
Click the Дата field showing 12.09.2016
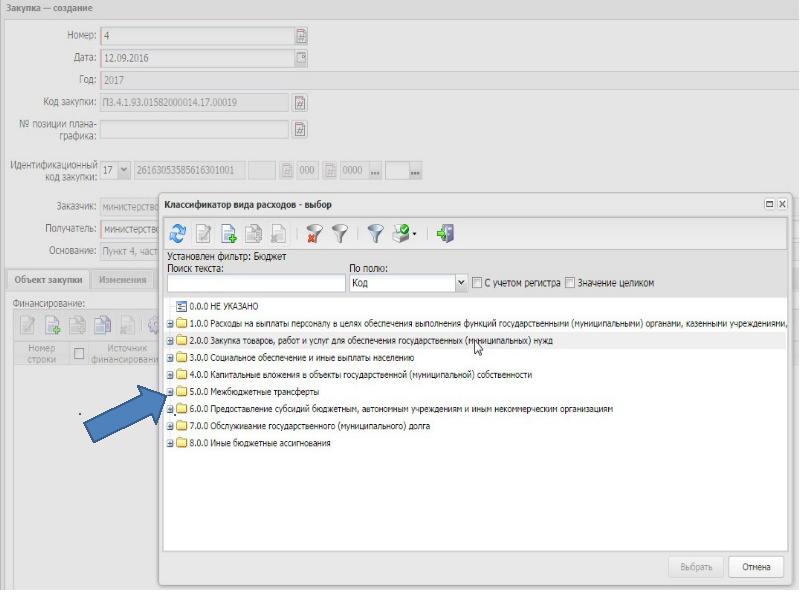pos(197,58)
